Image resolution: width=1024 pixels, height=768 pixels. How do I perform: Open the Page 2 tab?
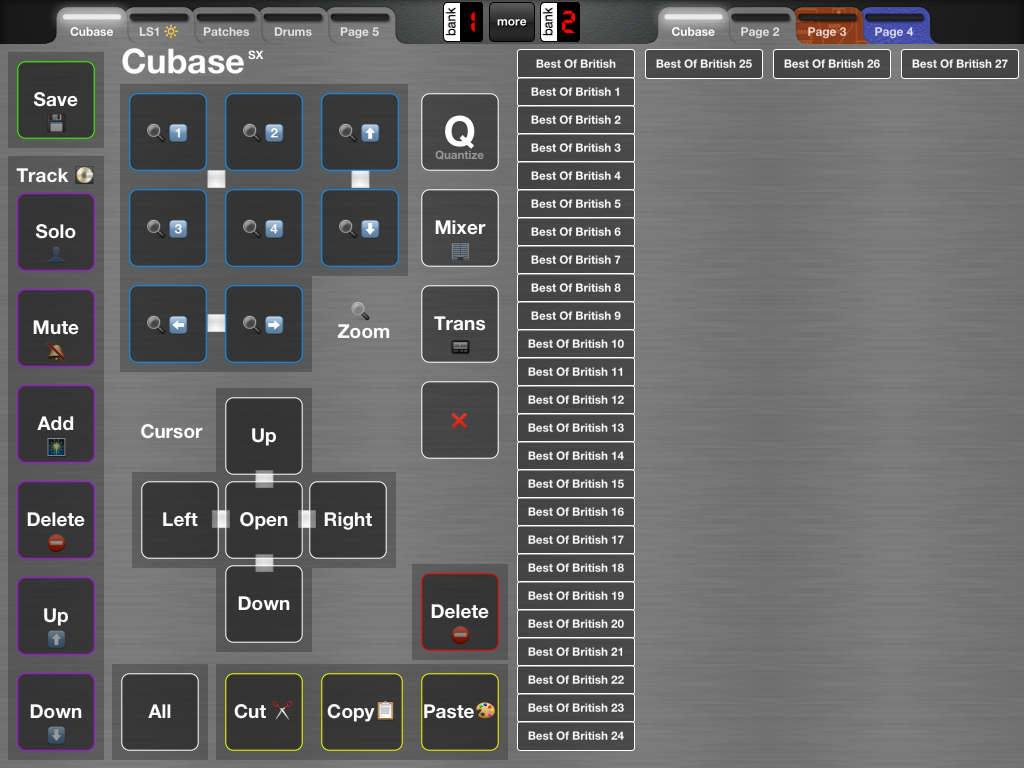click(760, 26)
